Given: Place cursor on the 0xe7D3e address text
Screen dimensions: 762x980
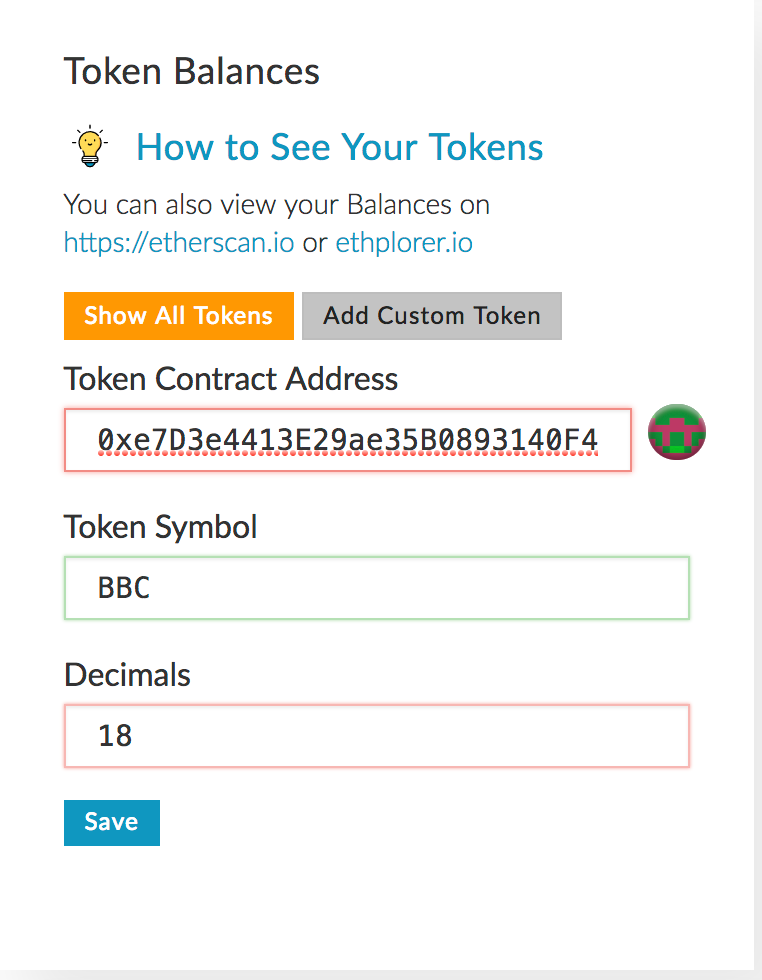Looking at the screenshot, I should point(347,439).
